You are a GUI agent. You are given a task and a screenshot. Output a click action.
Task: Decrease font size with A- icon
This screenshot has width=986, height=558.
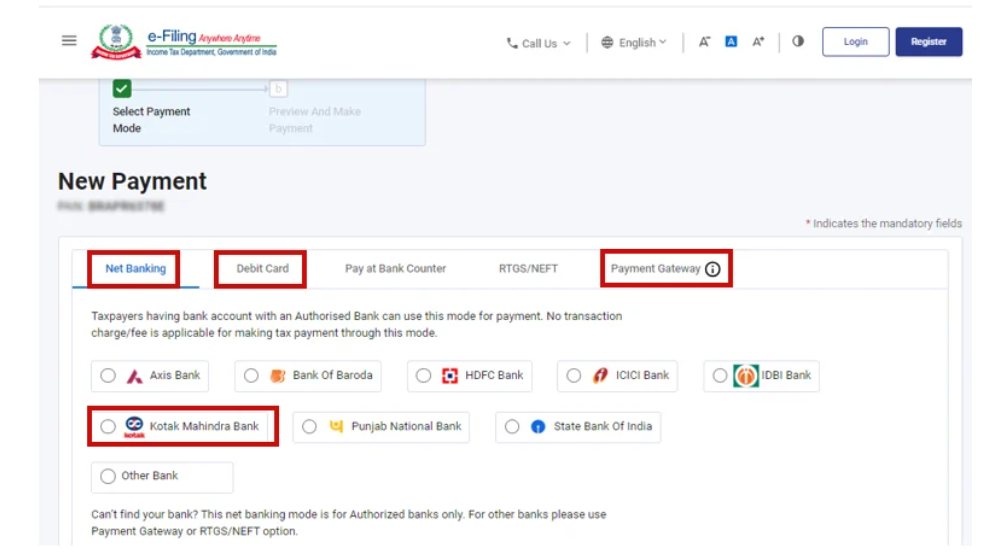click(704, 42)
